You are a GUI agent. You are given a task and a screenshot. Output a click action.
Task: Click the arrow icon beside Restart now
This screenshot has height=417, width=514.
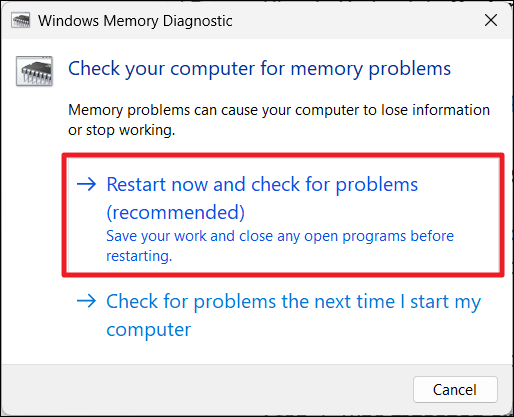[87, 184]
